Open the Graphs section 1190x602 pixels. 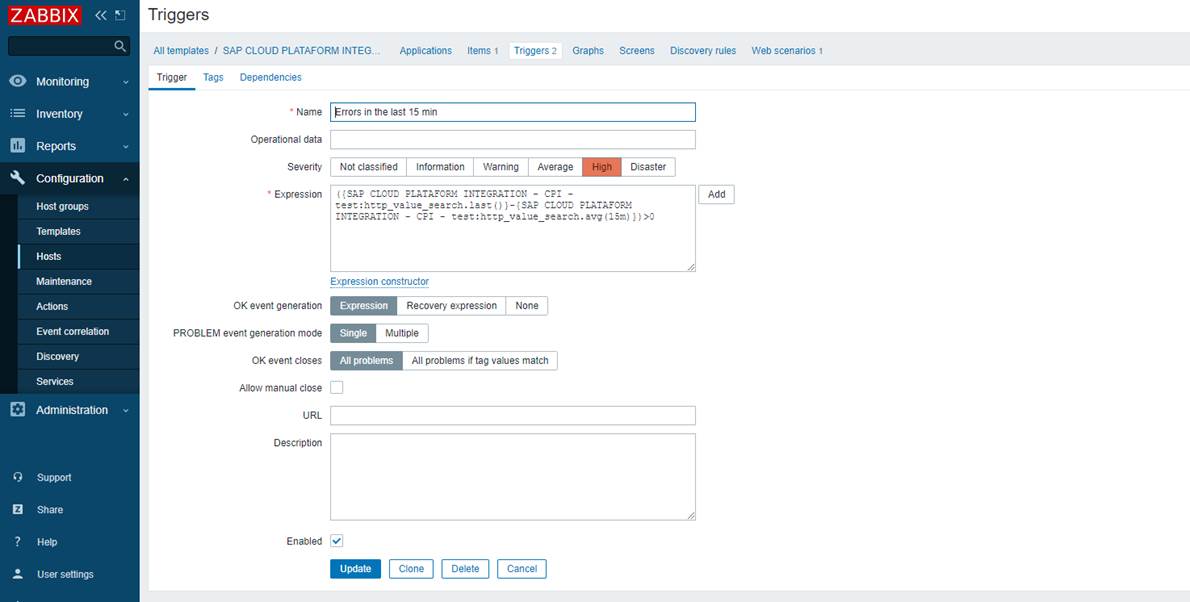(588, 51)
